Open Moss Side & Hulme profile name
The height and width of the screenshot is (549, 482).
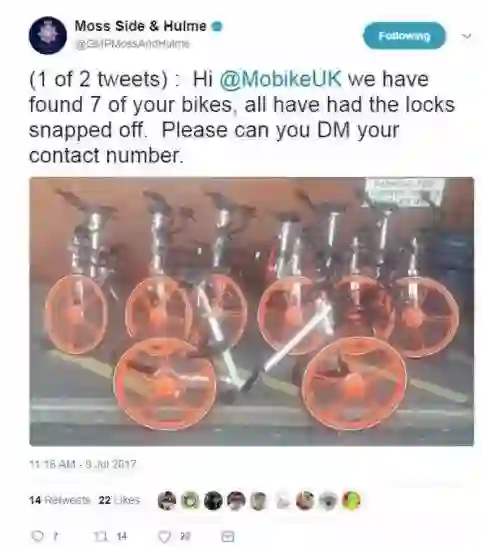tap(140, 26)
